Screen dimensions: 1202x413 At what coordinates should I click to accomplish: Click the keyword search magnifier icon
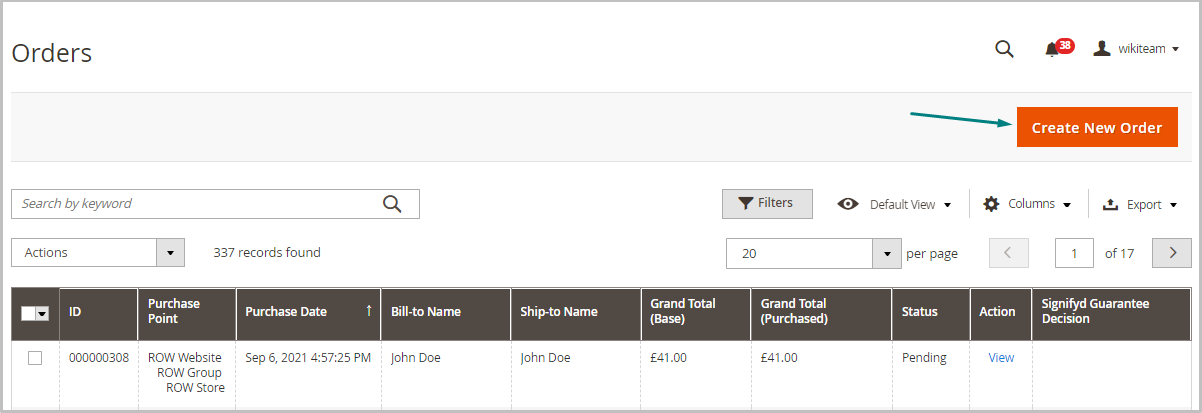tap(392, 204)
